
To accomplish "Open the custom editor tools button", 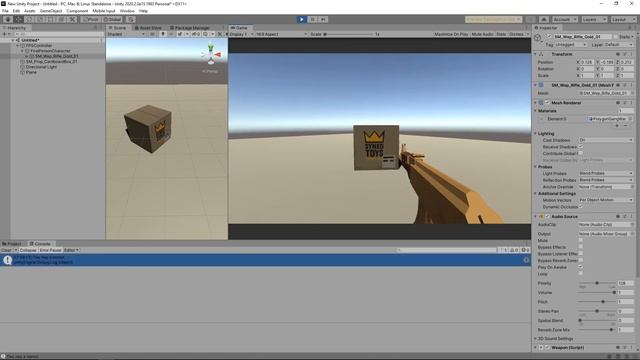I will 72,19.
